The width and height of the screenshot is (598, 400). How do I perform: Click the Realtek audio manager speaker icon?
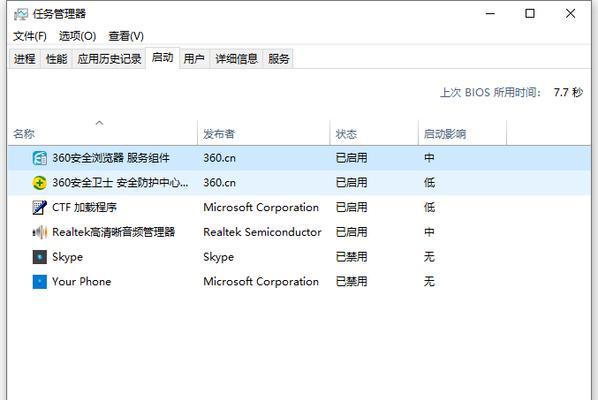pos(40,232)
